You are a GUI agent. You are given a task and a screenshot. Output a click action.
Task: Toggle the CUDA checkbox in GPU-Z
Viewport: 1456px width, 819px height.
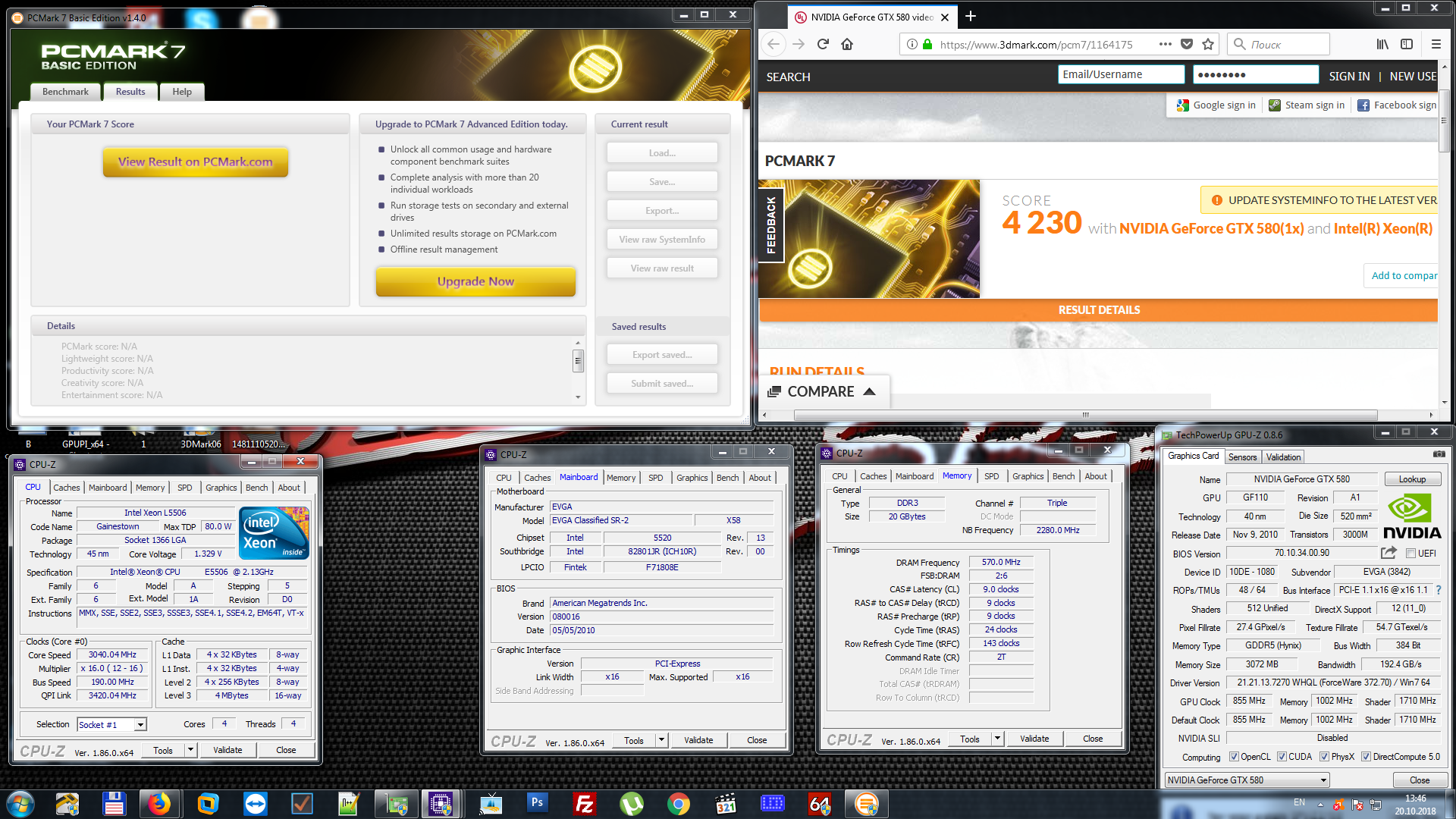(1282, 757)
